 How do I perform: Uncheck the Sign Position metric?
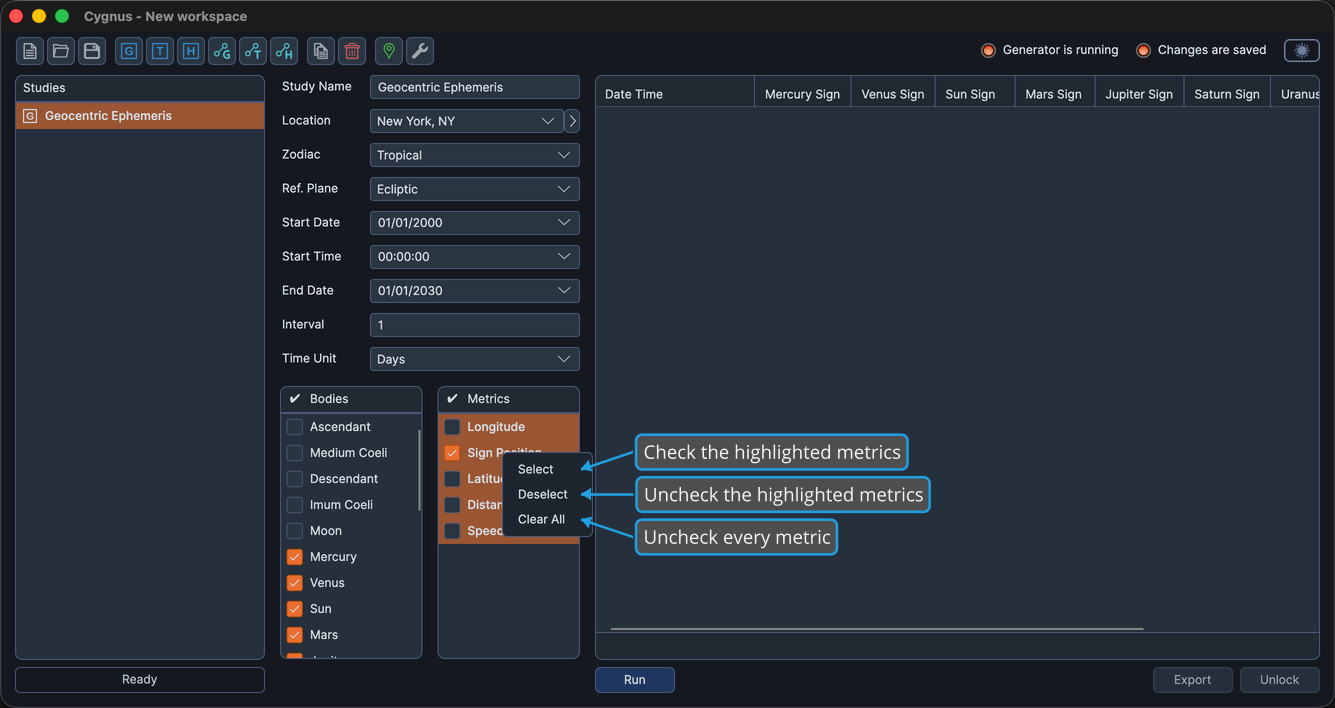[452, 453]
